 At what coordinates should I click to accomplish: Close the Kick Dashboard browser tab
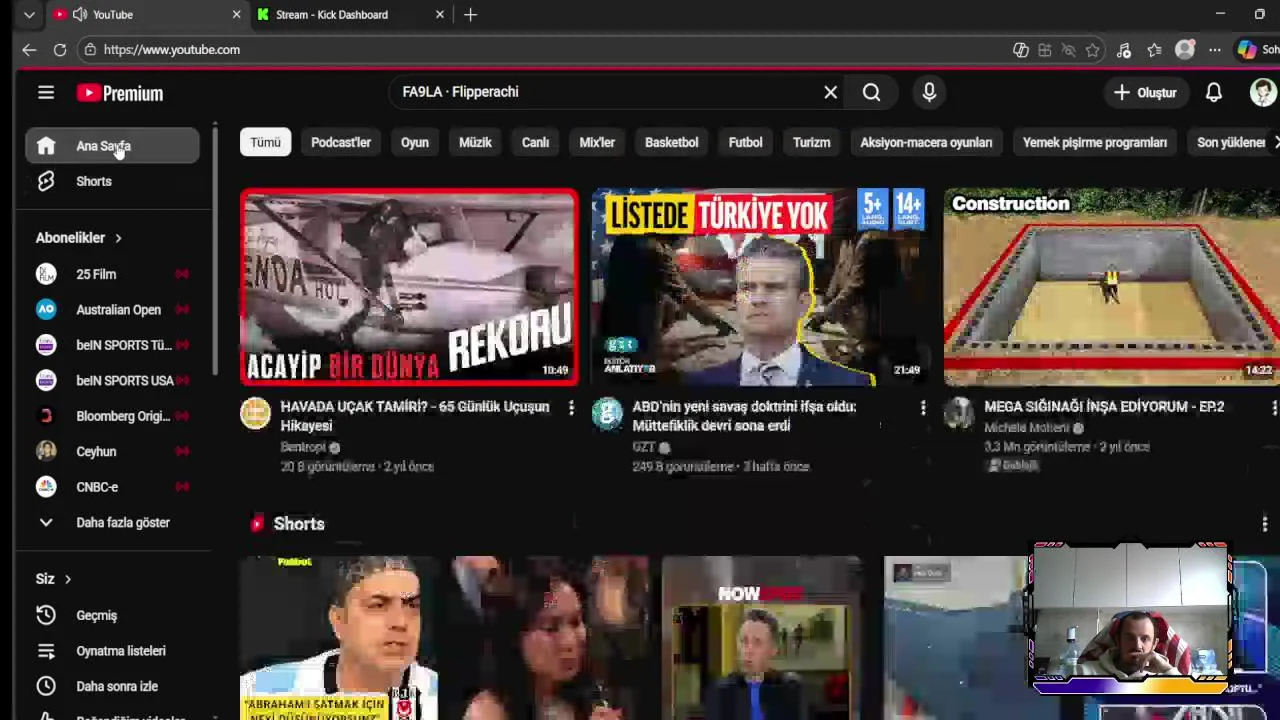[x=440, y=15]
